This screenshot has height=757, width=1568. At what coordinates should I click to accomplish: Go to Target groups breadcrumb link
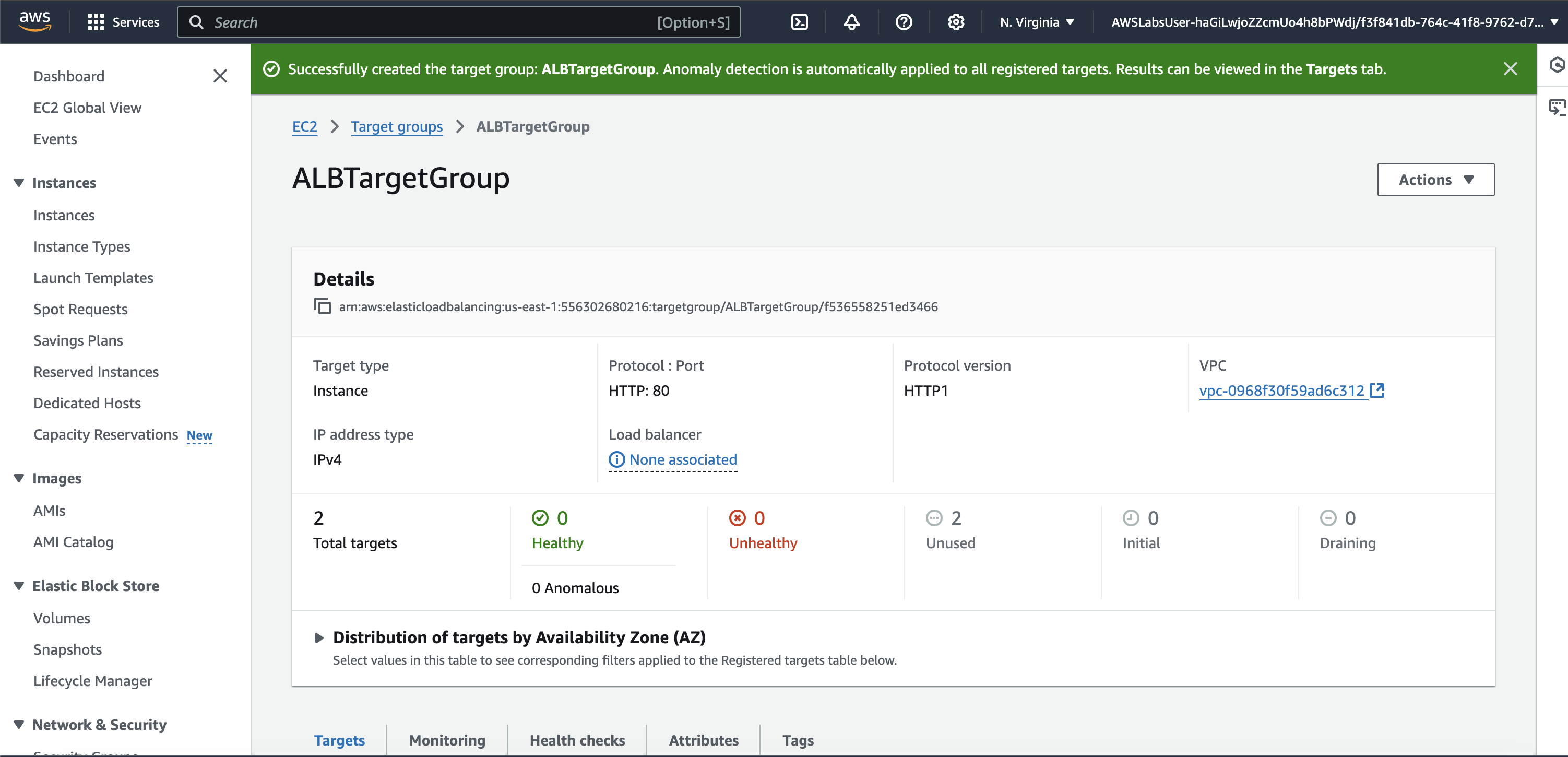click(396, 127)
